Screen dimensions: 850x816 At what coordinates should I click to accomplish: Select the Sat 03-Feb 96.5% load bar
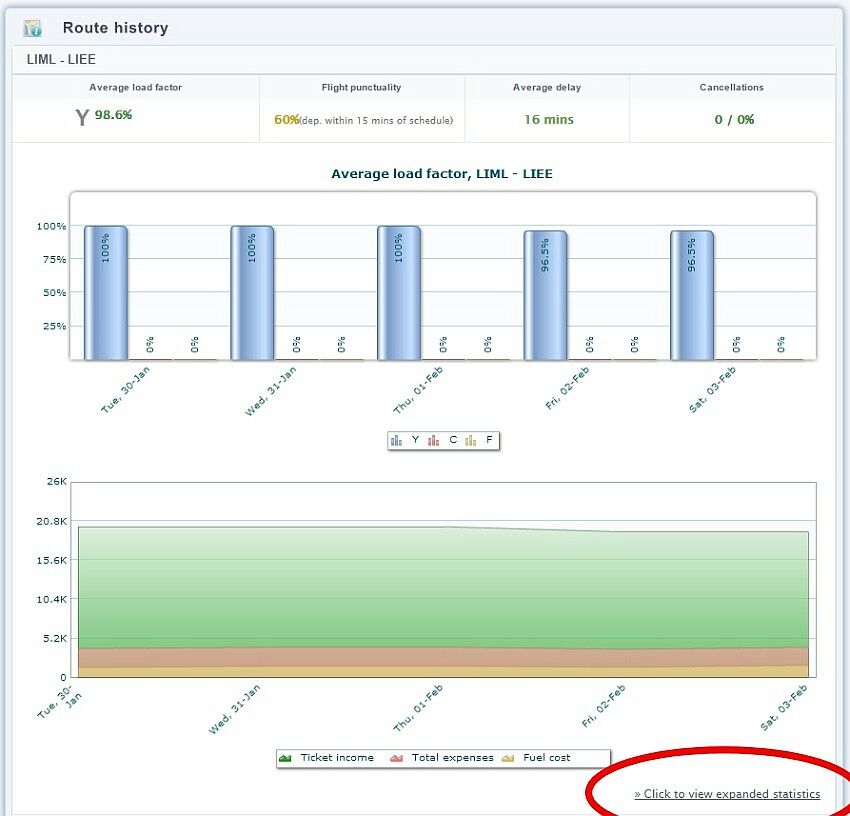(691, 296)
